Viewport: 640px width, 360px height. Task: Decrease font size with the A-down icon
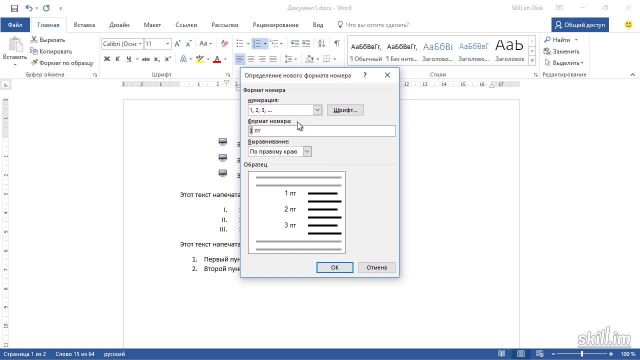(x=189, y=44)
